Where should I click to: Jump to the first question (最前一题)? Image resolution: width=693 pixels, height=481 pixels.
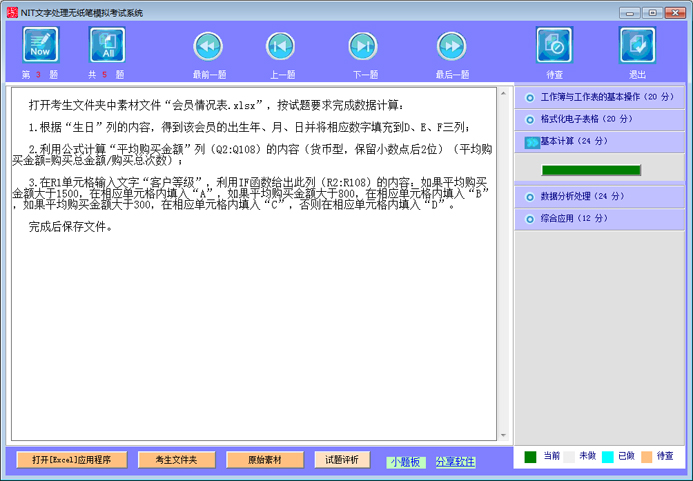point(207,46)
